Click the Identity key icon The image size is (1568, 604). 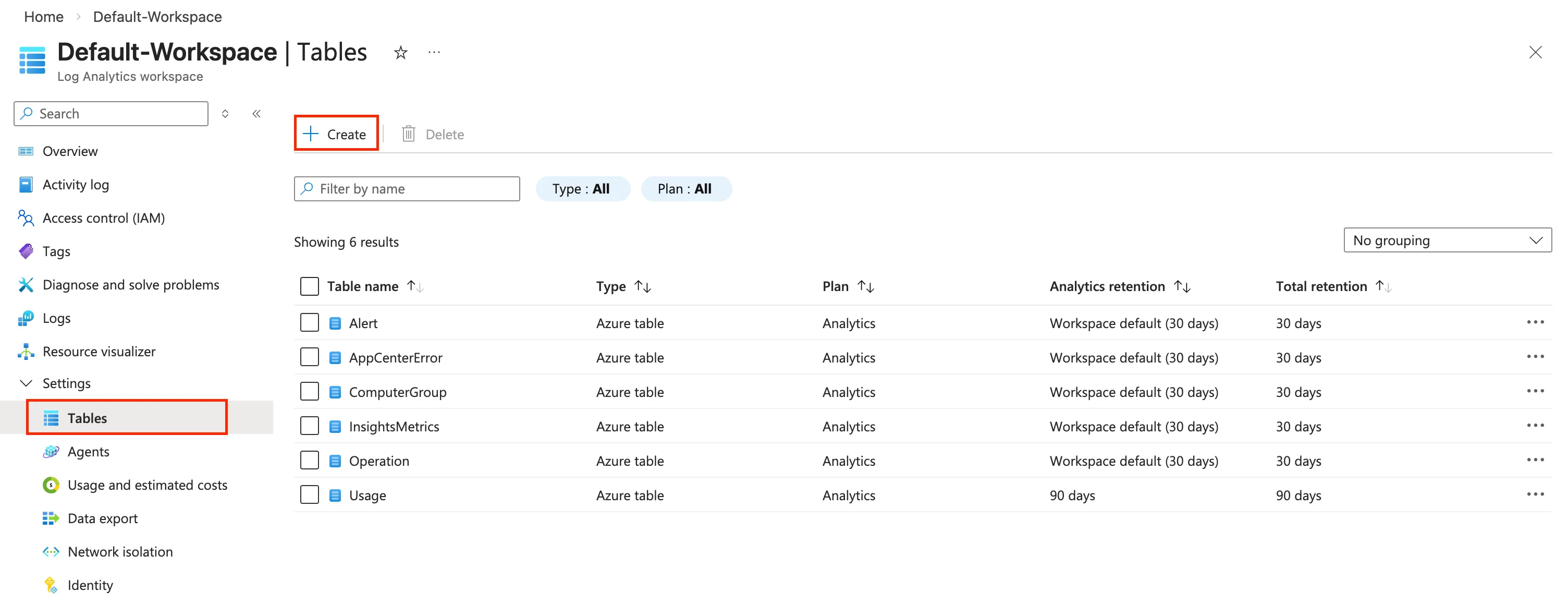click(51, 586)
